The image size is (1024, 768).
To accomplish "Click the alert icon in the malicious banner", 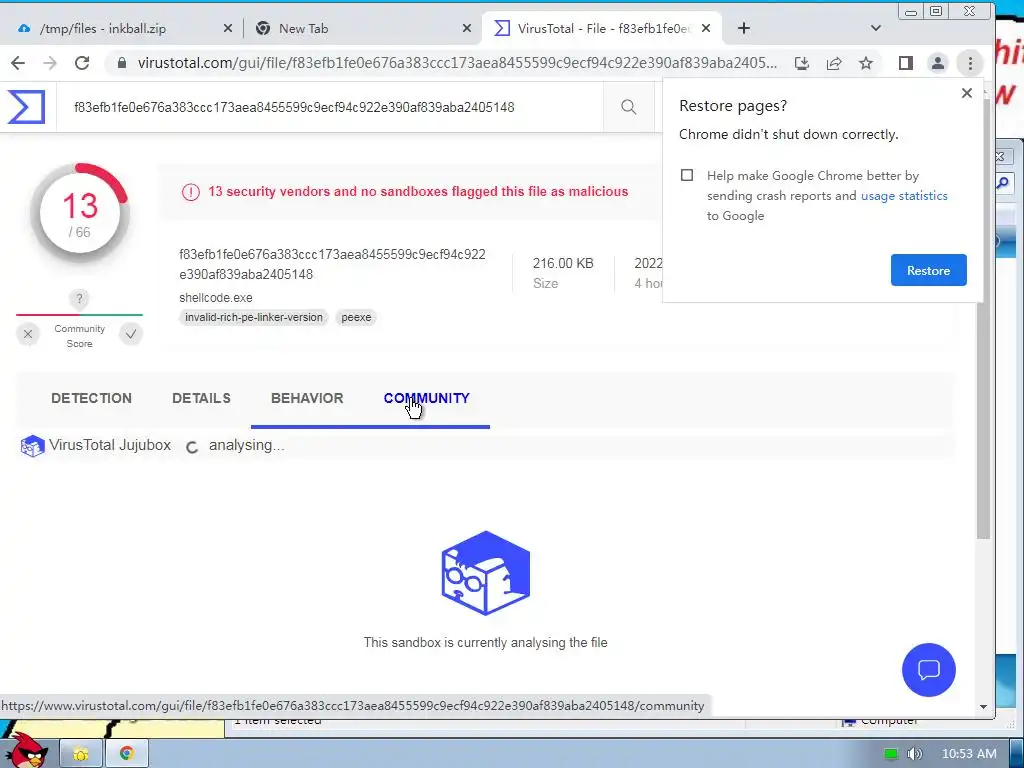I will click(191, 192).
